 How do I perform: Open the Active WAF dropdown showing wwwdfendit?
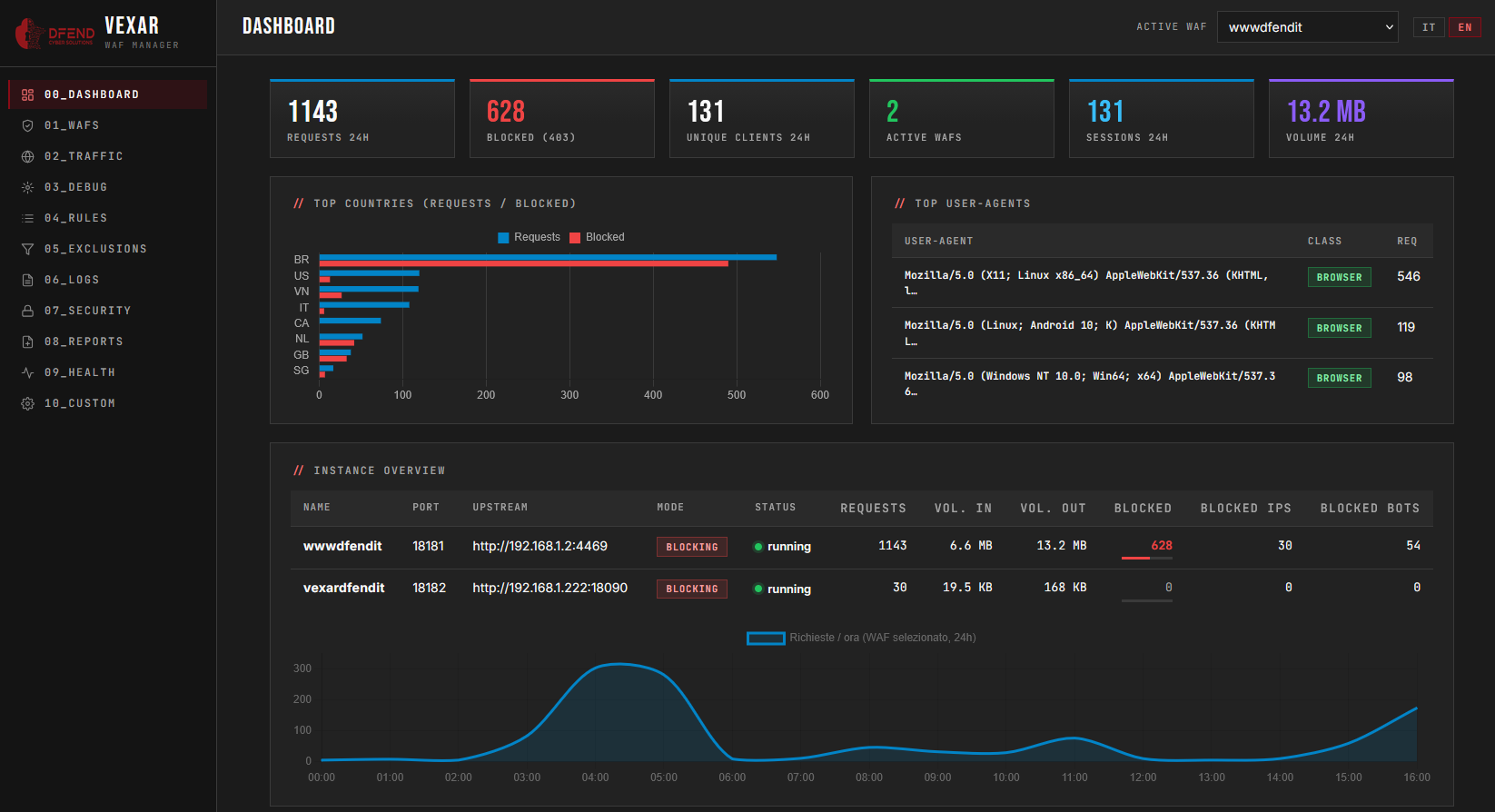[x=1308, y=27]
